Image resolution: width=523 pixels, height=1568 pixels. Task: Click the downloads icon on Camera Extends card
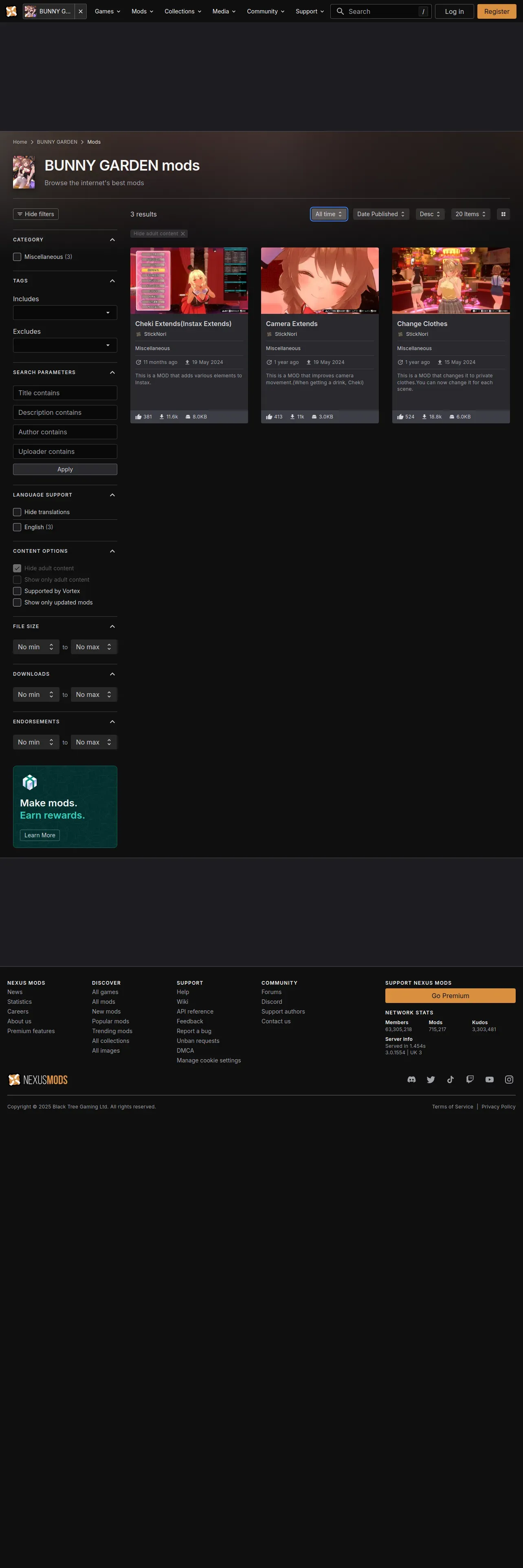(292, 417)
